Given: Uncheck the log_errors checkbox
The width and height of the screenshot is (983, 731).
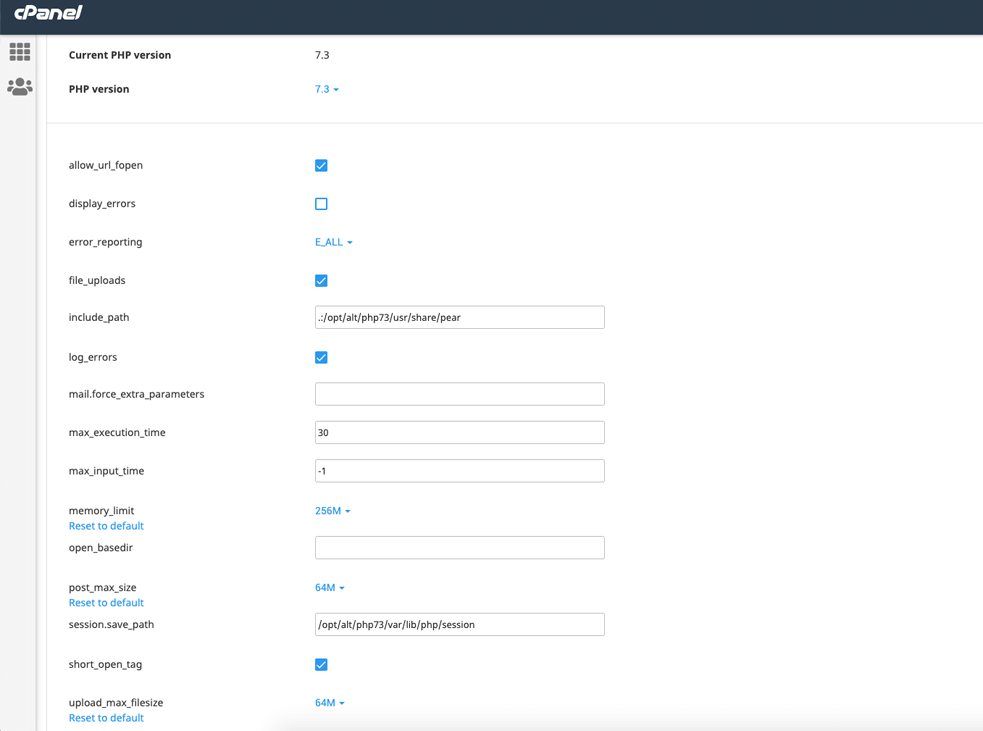Looking at the screenshot, I should 321,357.
